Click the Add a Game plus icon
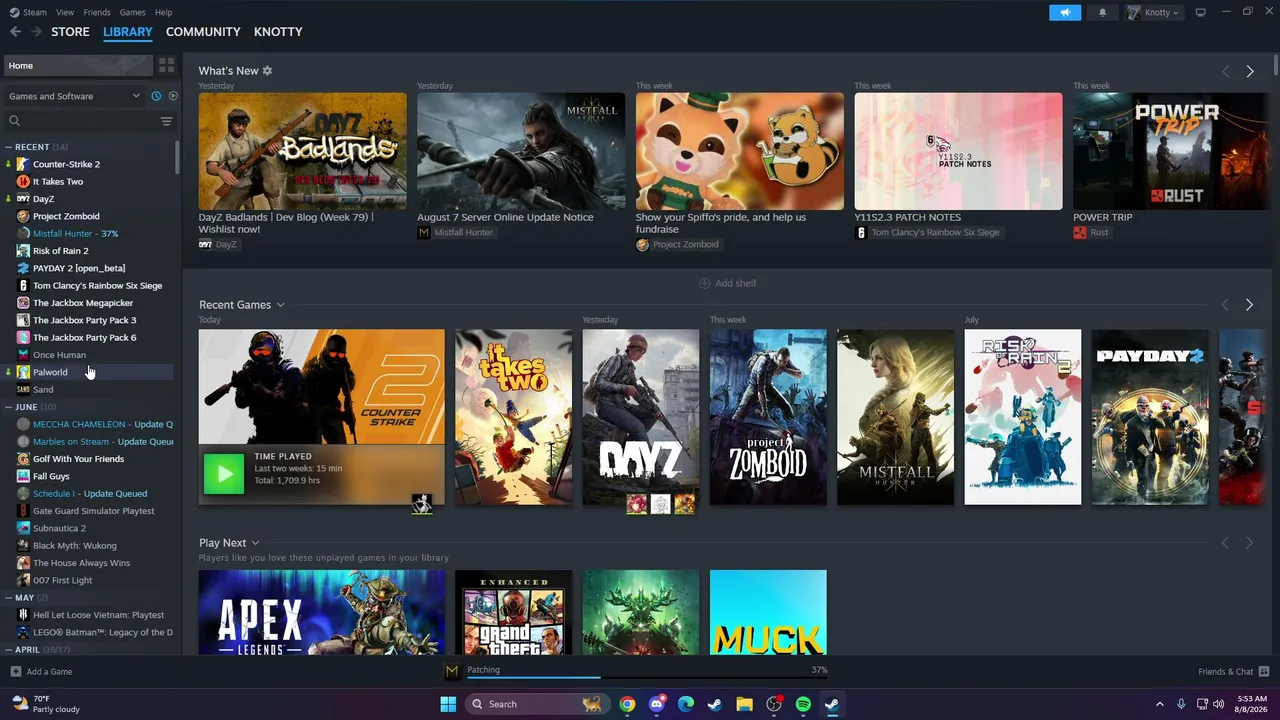This screenshot has height=720, width=1280. coord(15,672)
